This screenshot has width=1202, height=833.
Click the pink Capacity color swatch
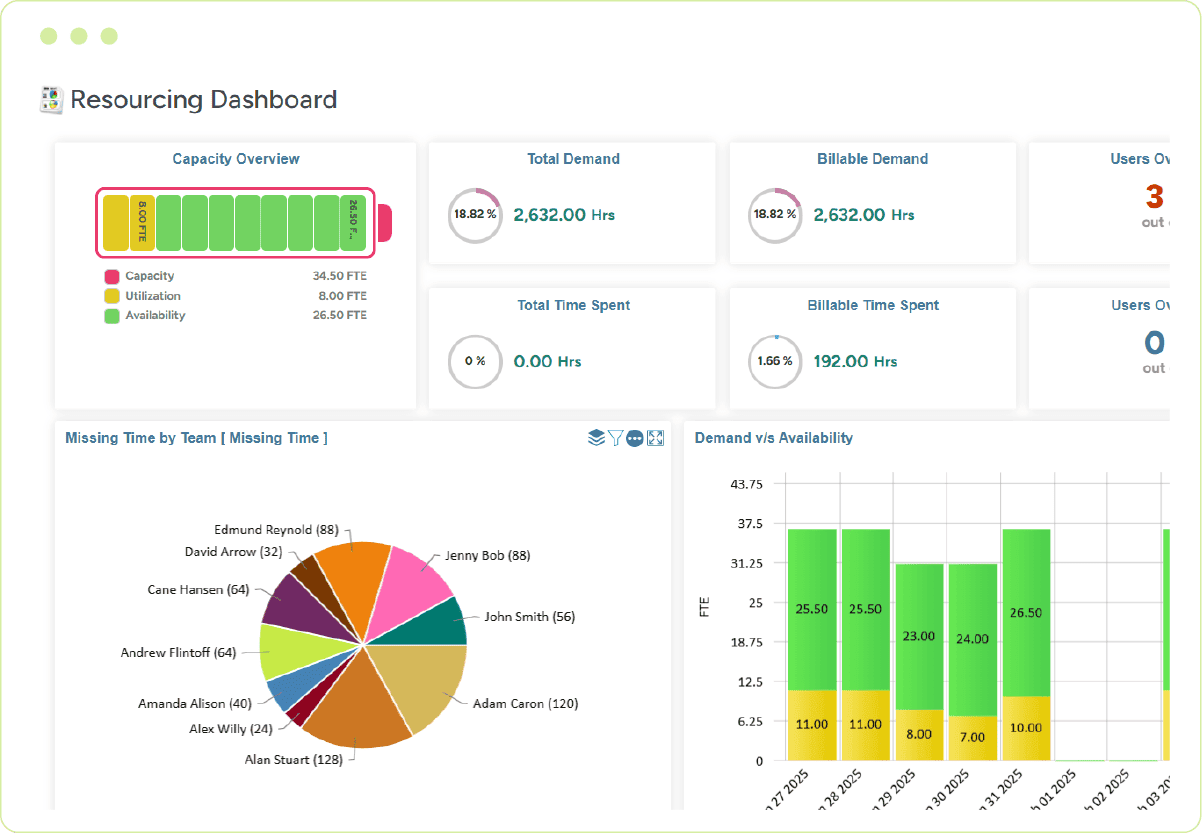pyautogui.click(x=110, y=276)
